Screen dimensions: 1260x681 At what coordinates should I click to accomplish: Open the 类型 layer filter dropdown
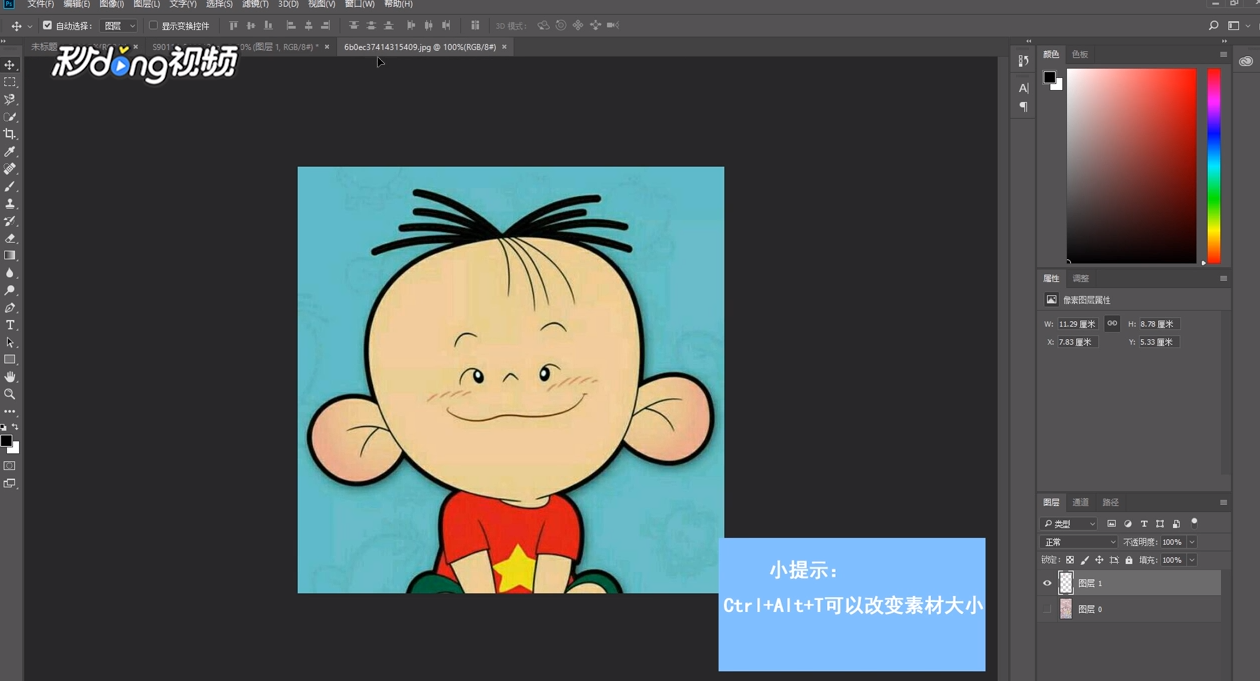point(1069,524)
